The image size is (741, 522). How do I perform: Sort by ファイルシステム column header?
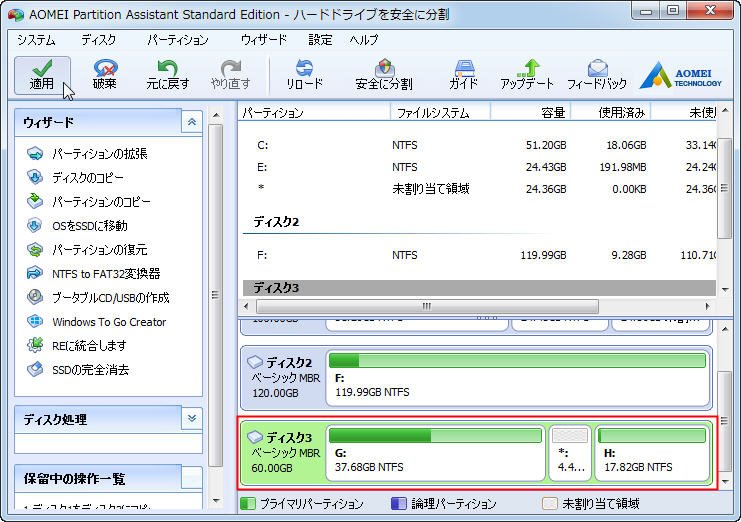pyautogui.click(x=440, y=113)
